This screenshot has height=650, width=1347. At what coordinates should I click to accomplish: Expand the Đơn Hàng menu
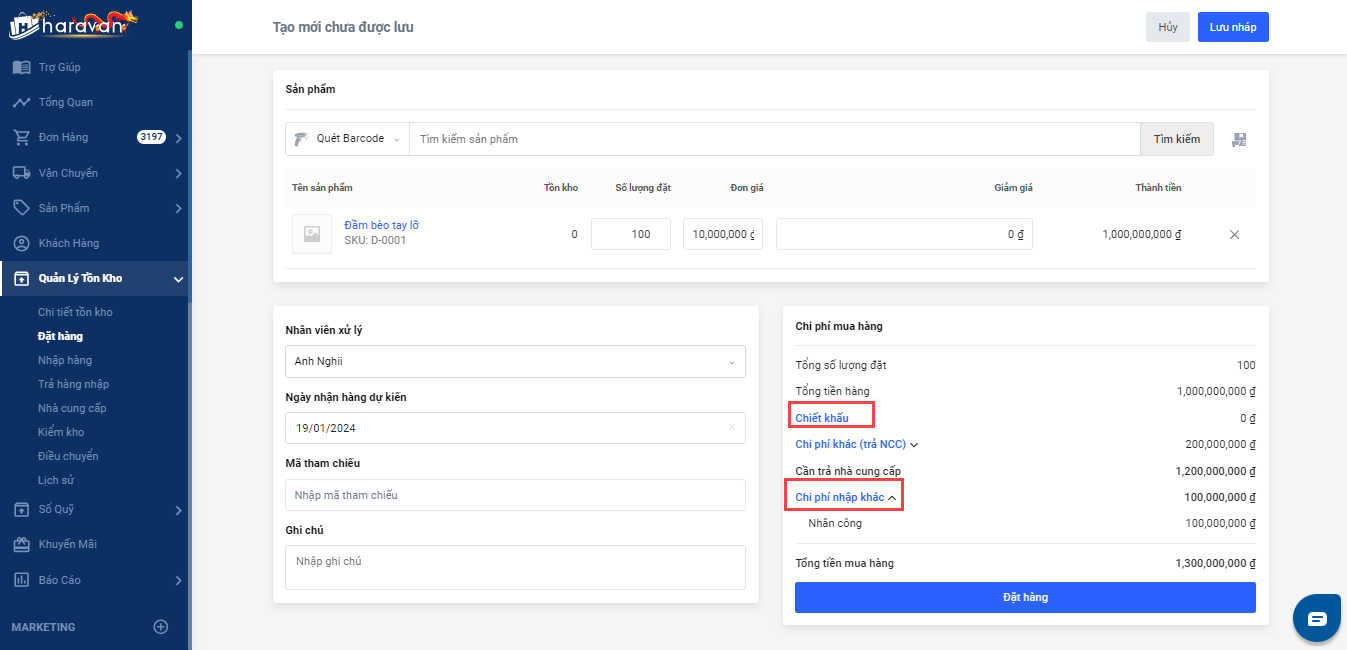pos(178,138)
